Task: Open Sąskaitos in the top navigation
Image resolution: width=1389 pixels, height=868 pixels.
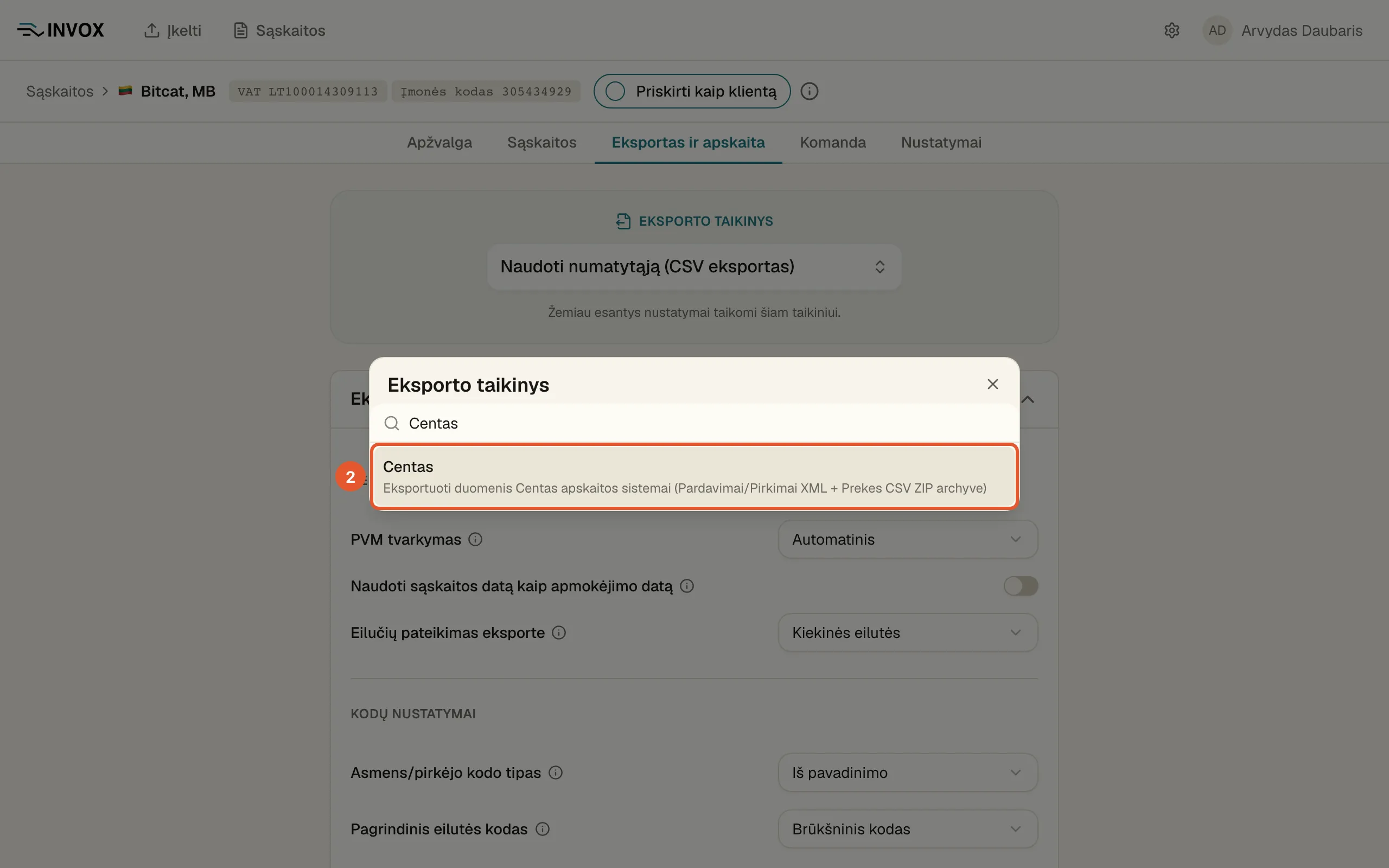Action: pyautogui.click(x=279, y=30)
